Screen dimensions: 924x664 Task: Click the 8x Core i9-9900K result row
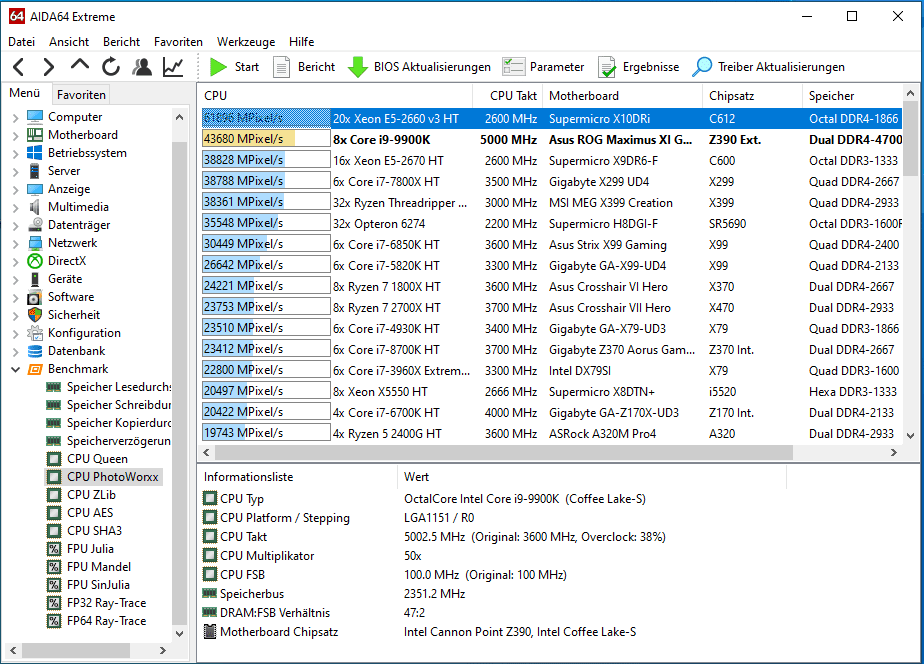(552, 140)
